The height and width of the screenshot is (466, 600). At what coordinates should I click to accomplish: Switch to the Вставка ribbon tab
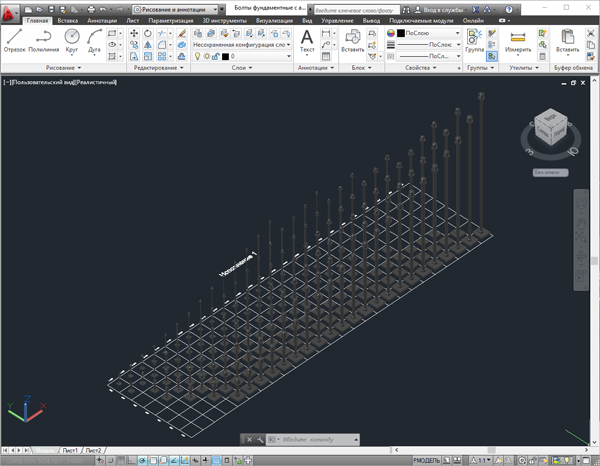69,20
